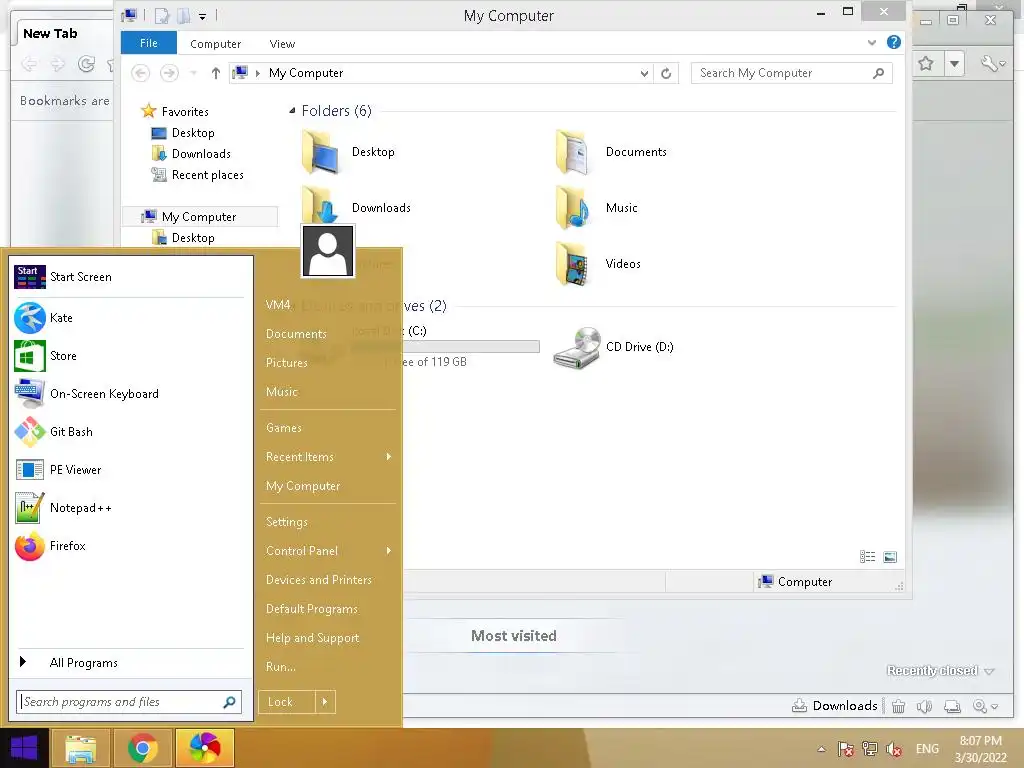Go up one folder level

[x=216, y=73]
